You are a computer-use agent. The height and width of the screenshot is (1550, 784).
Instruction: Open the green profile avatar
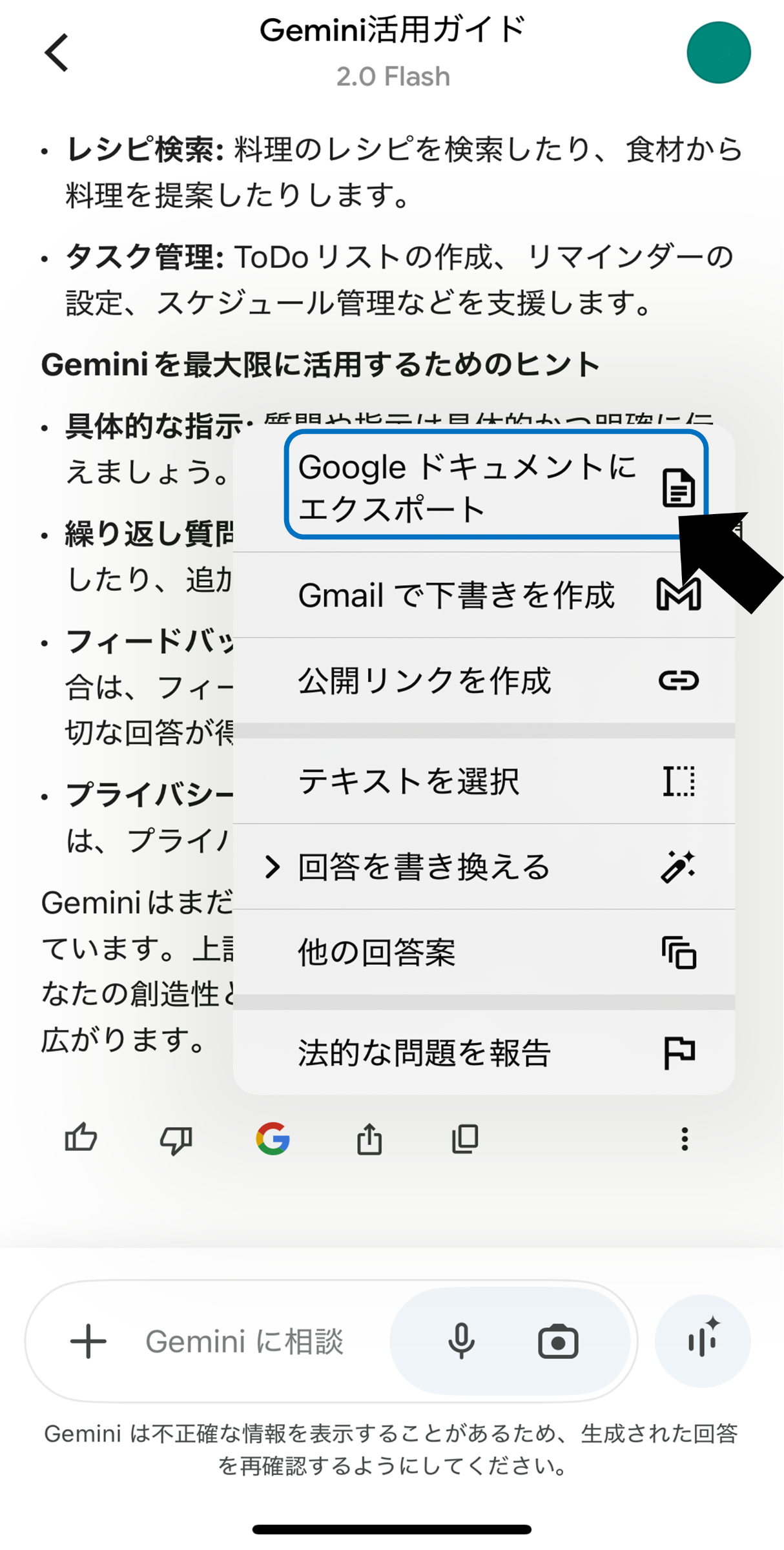pyautogui.click(x=718, y=52)
